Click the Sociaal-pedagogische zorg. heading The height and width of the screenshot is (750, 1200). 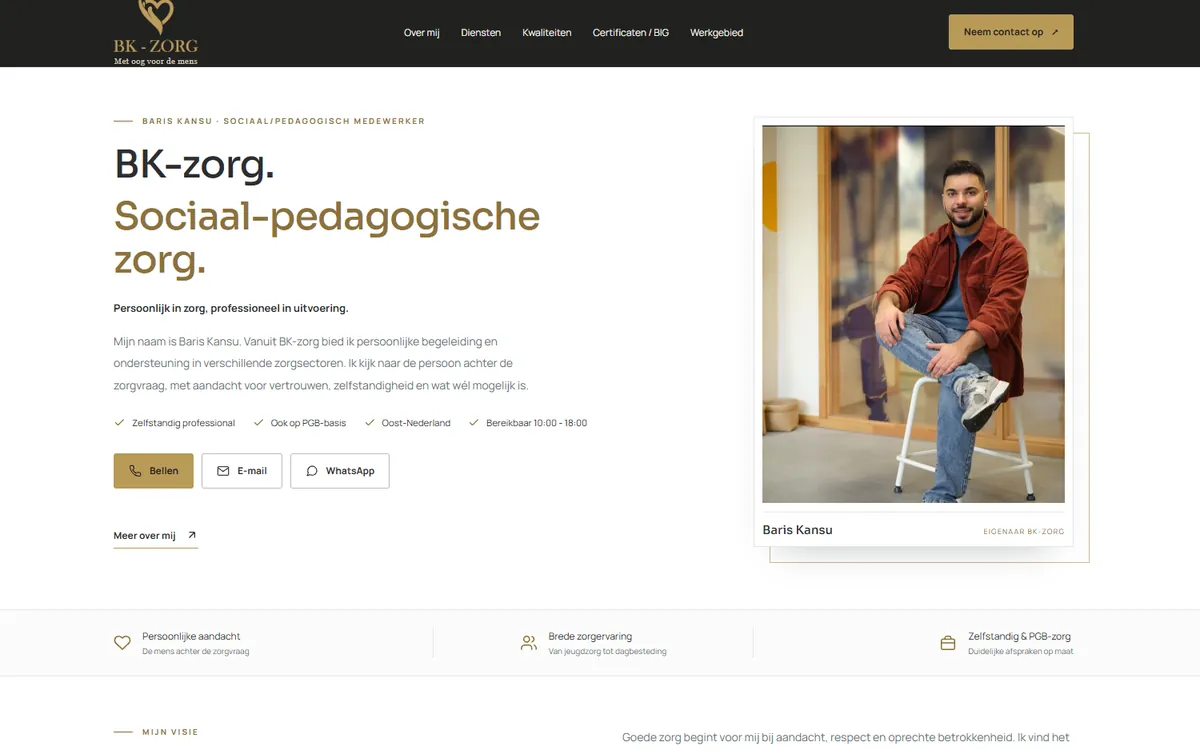coord(327,237)
